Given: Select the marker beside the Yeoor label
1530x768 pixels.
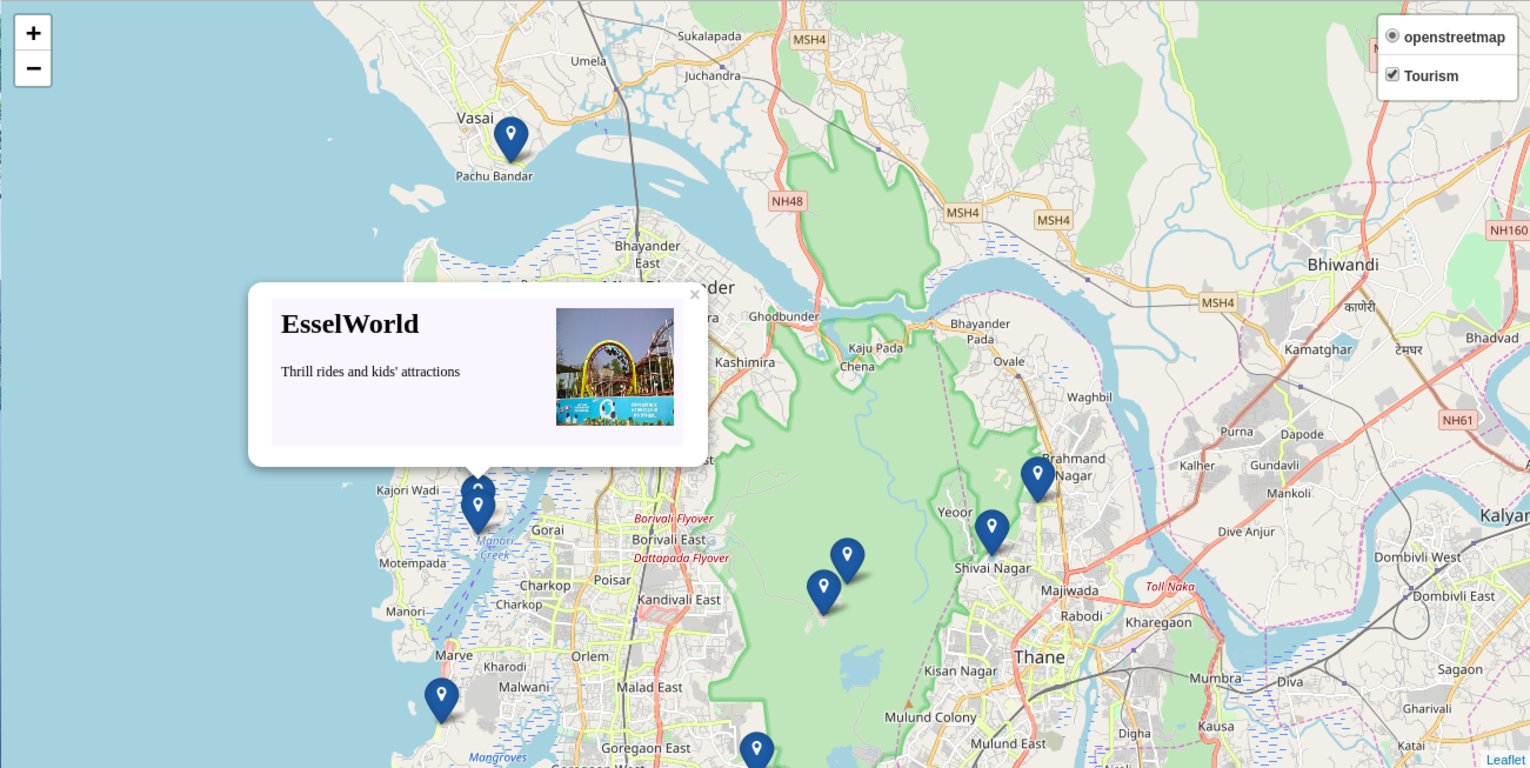Looking at the screenshot, I should click(992, 532).
